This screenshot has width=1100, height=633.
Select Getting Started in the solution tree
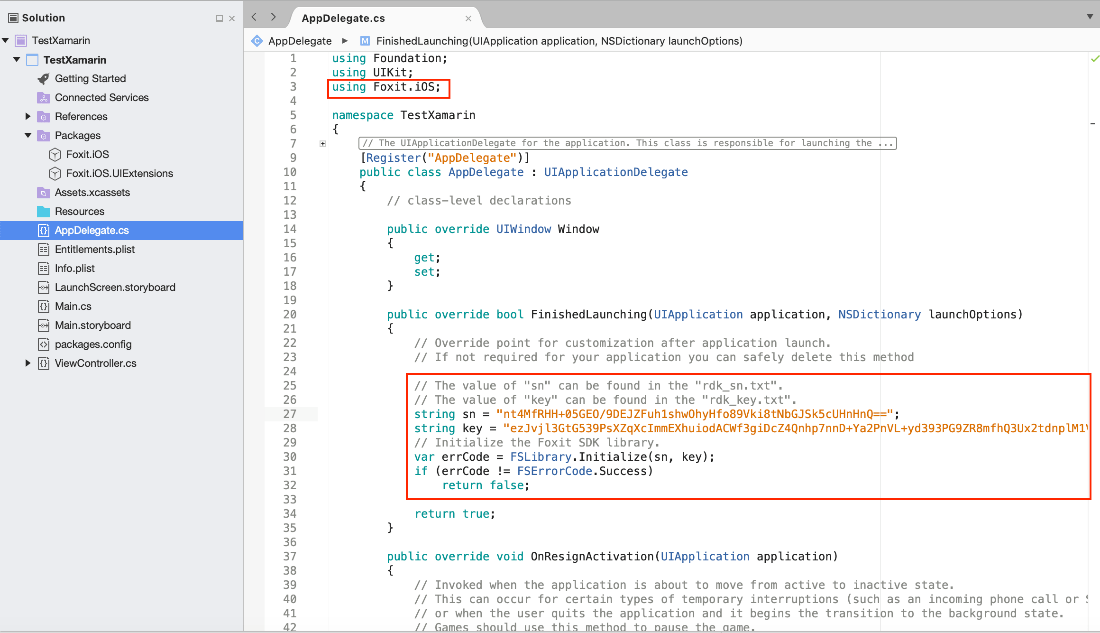click(x=90, y=79)
